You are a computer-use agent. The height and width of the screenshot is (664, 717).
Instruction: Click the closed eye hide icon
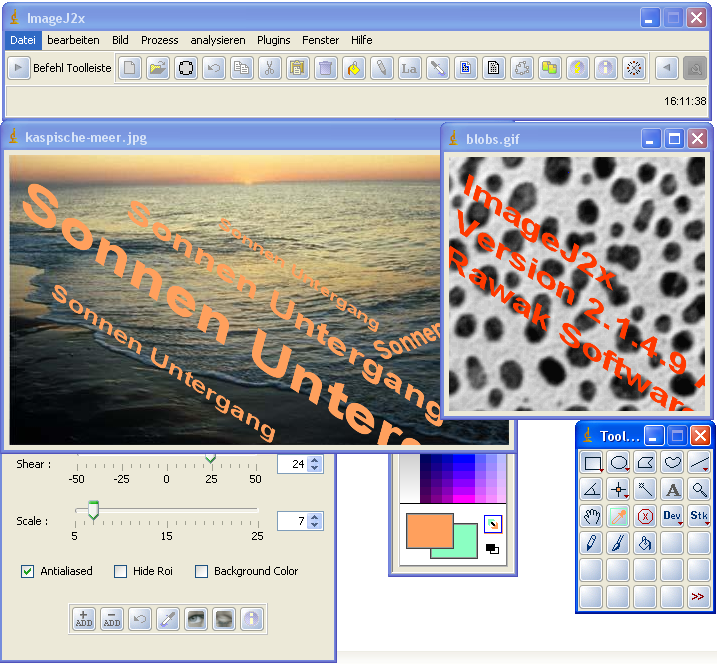tap(224, 620)
